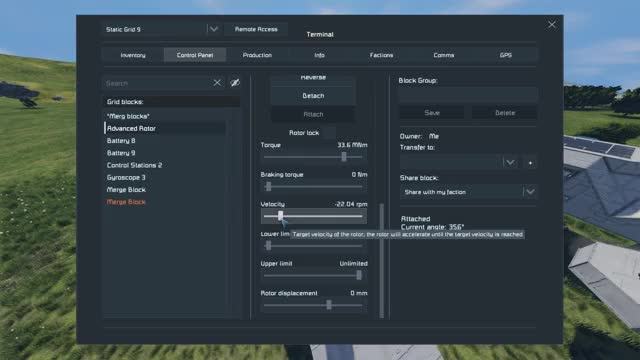Click the -22.04 rpm velocity value
The image size is (640, 360).
[x=351, y=204]
